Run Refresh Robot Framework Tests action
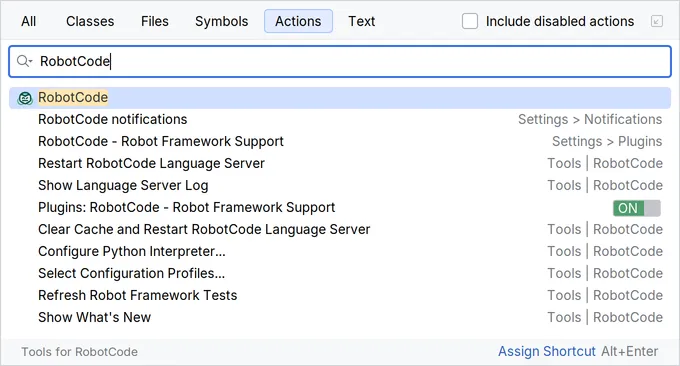The height and width of the screenshot is (366, 680). pyautogui.click(x=340, y=296)
